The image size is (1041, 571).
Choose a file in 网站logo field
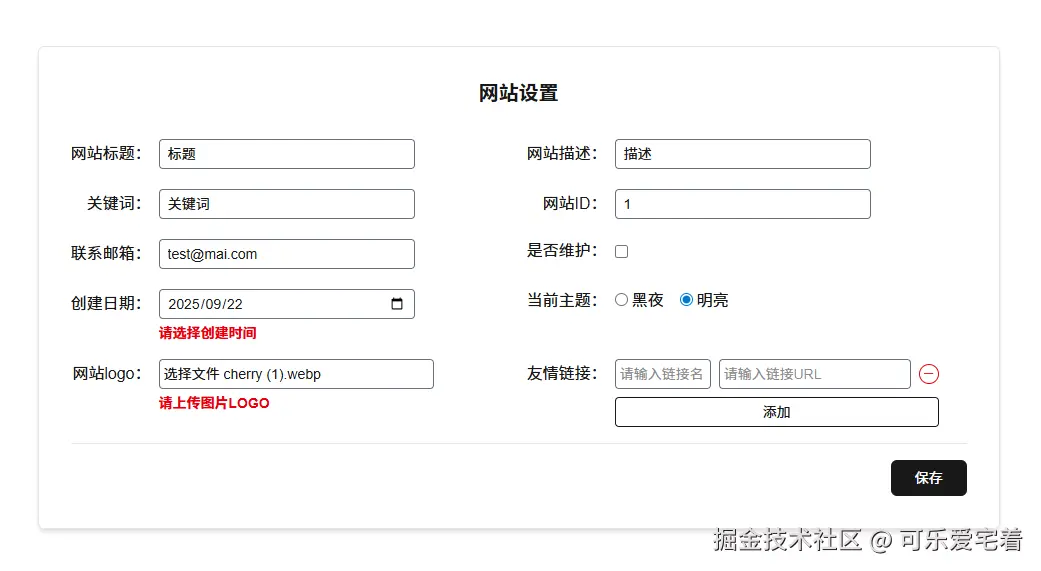click(192, 374)
